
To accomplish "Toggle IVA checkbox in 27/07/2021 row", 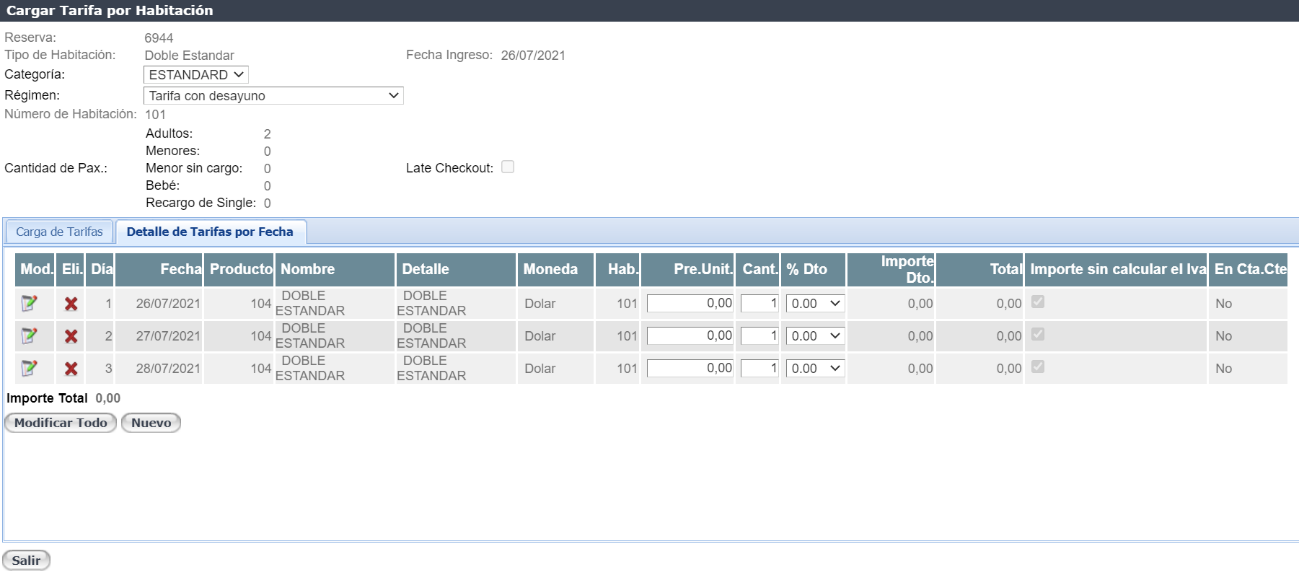I will [1038, 334].
